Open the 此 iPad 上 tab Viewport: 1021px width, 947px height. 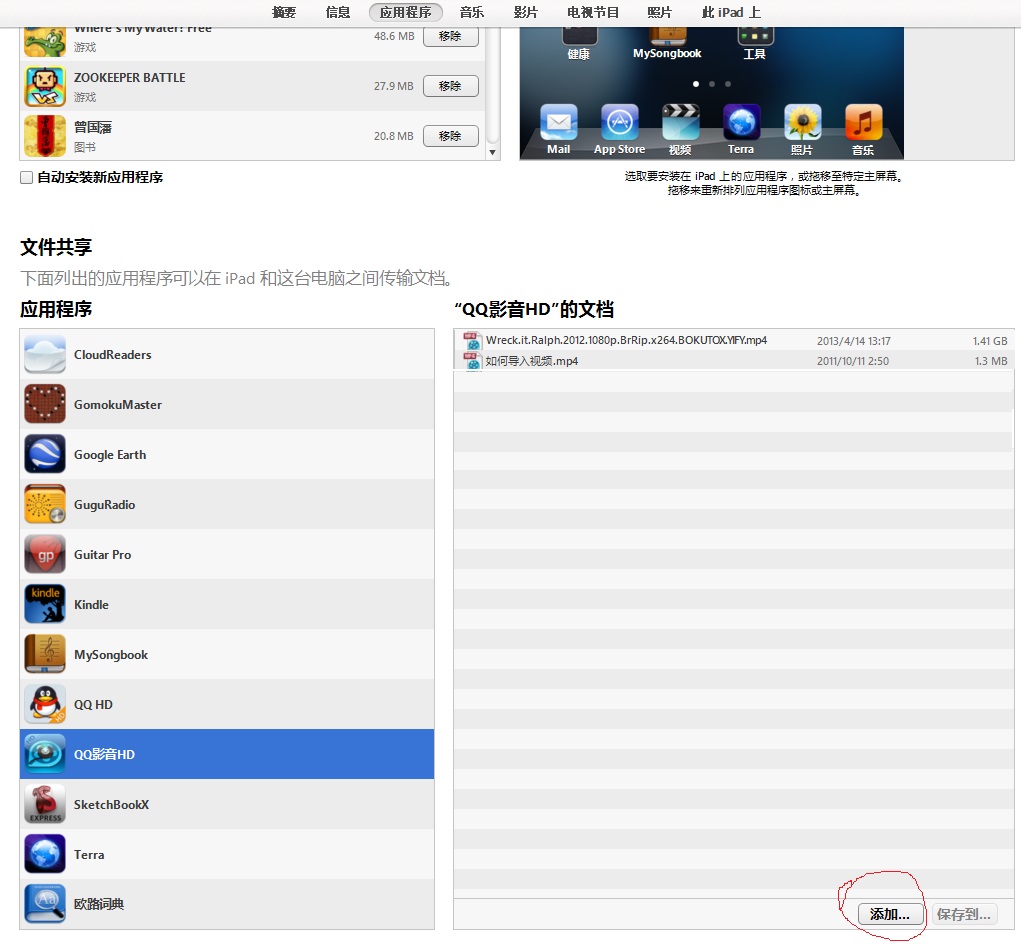pos(731,12)
